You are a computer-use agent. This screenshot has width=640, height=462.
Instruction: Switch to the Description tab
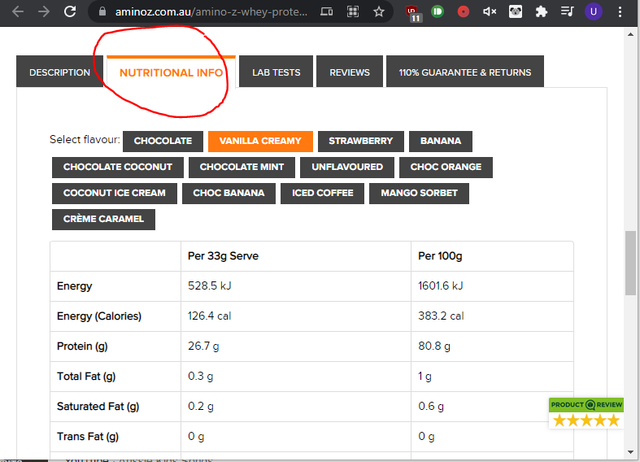60,72
